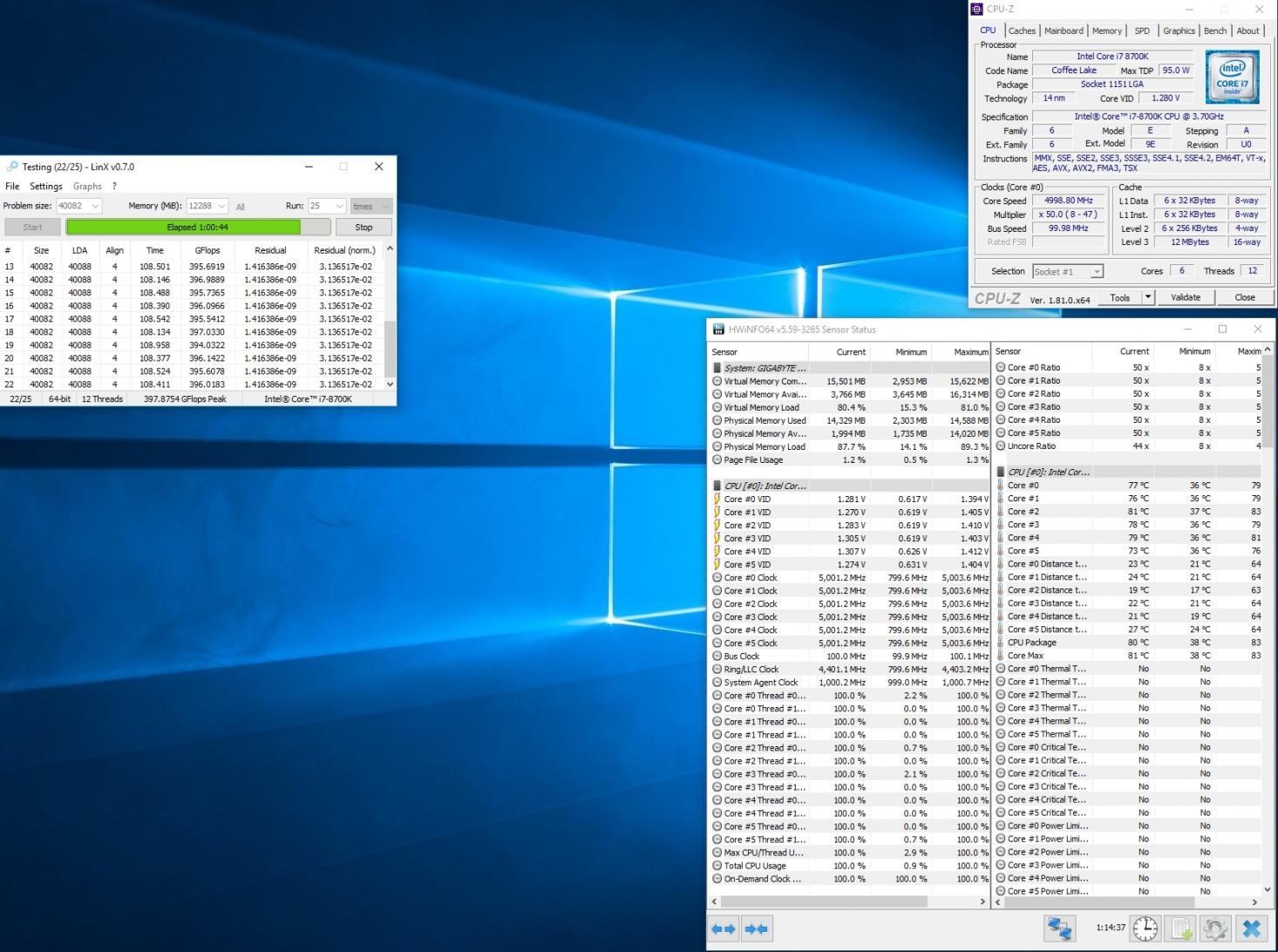Click the round icon beside Core #0 Ratio
Image resolution: width=1278 pixels, height=952 pixels.
tap(1001, 368)
